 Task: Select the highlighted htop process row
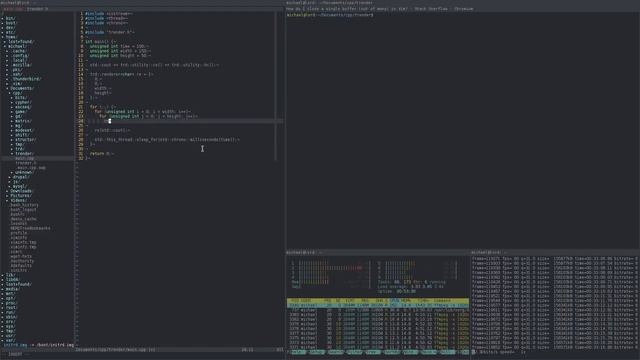point(378,305)
